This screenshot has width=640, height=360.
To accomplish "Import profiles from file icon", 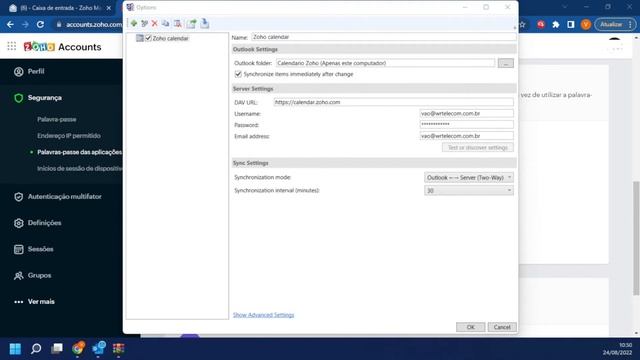I will point(204,23).
